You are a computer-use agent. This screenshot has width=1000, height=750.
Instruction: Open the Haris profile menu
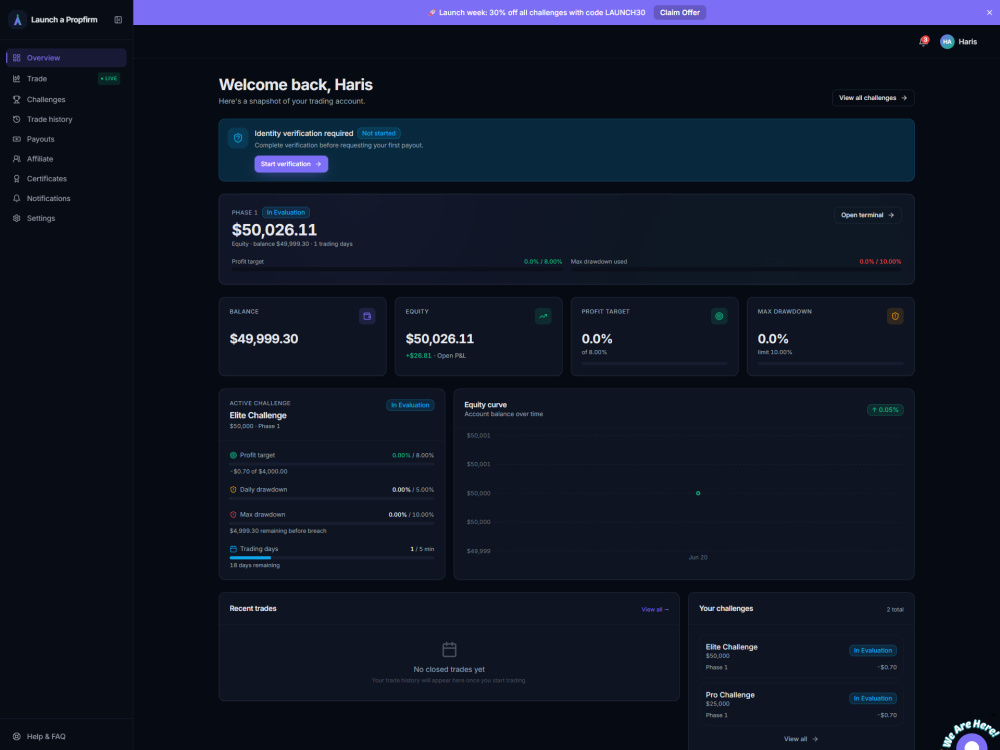pyautogui.click(x=959, y=41)
